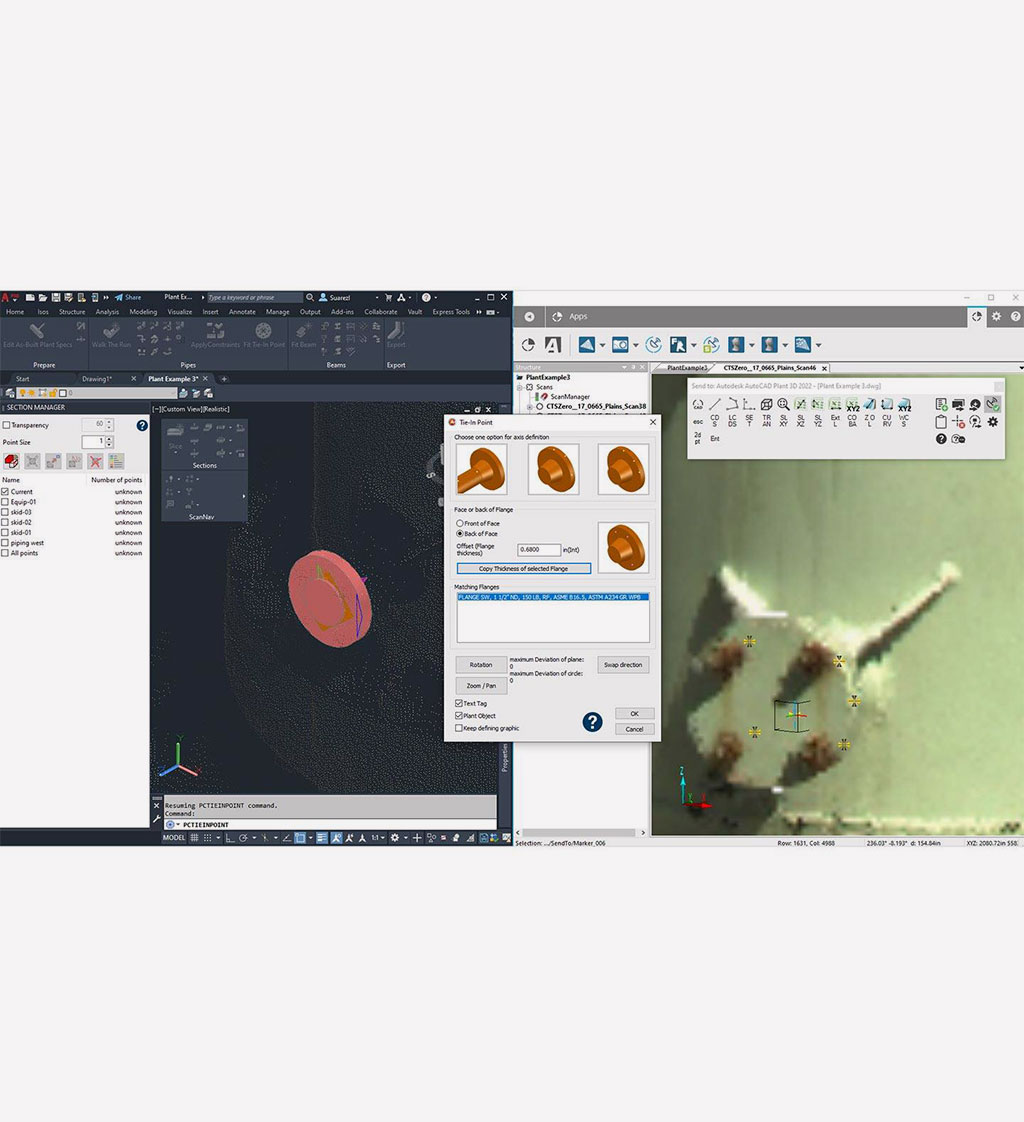
Task: Open the Express Tools overflow chevron
Action: pyautogui.click(x=477, y=312)
